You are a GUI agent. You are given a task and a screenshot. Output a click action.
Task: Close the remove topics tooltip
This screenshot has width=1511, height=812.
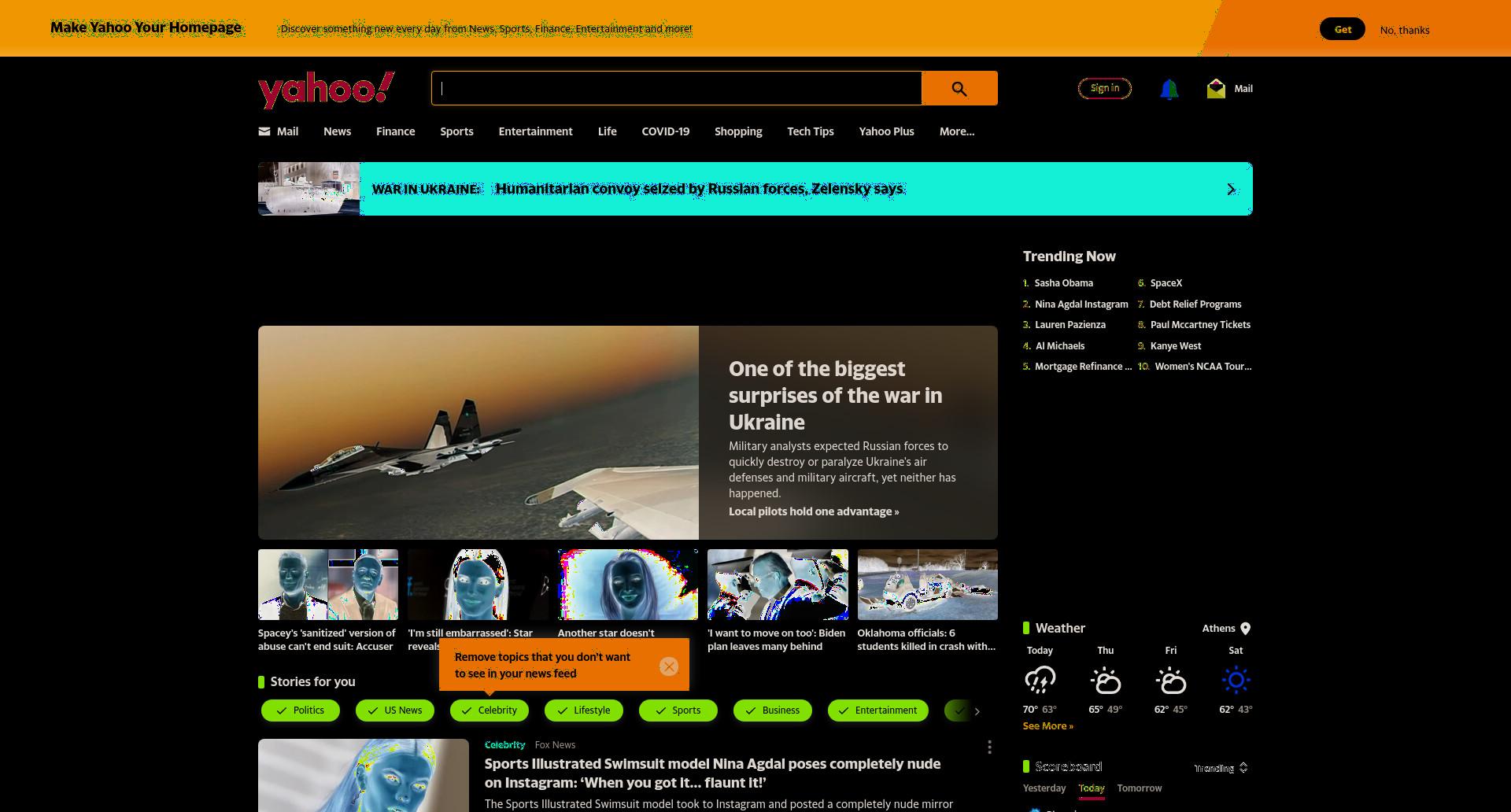coord(669,666)
